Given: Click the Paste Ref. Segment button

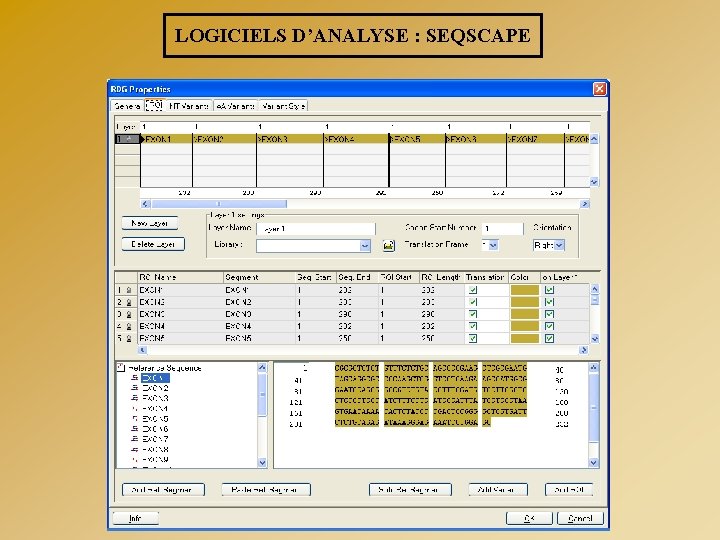Looking at the screenshot, I should [x=266, y=489].
